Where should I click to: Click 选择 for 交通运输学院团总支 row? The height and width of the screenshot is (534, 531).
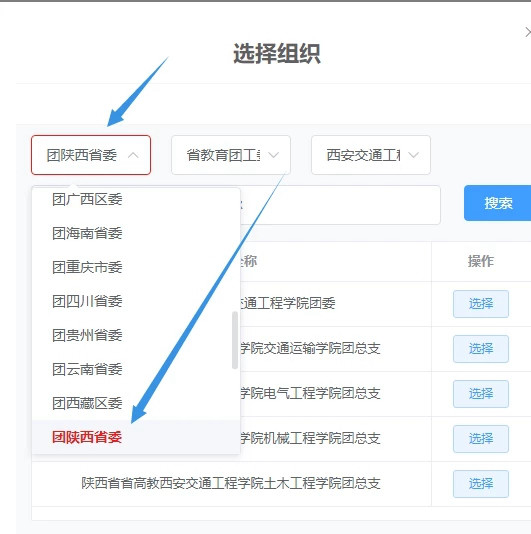click(481, 349)
